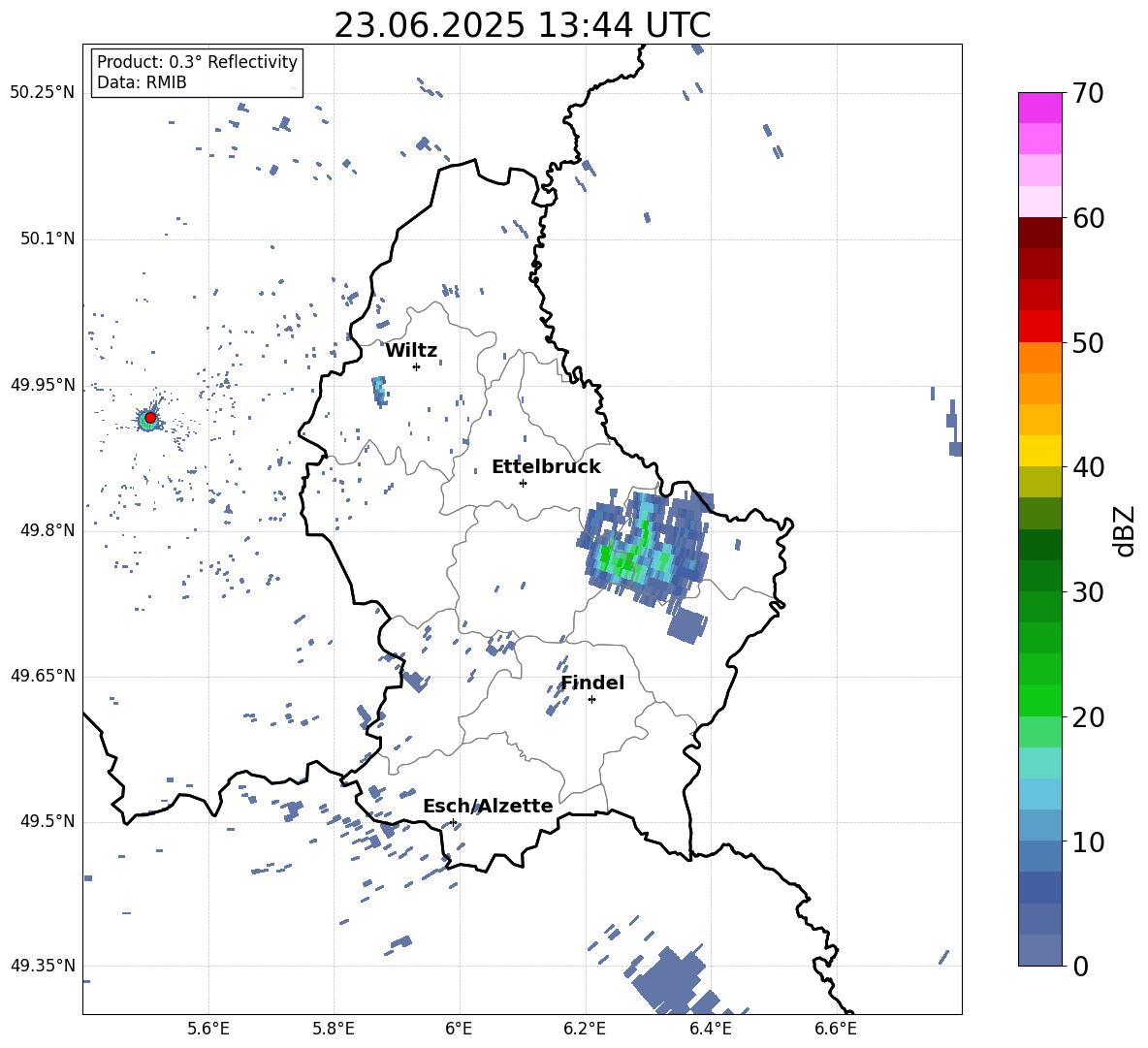
Task: Click the 6.6°E longitude label
Action: click(x=836, y=1029)
